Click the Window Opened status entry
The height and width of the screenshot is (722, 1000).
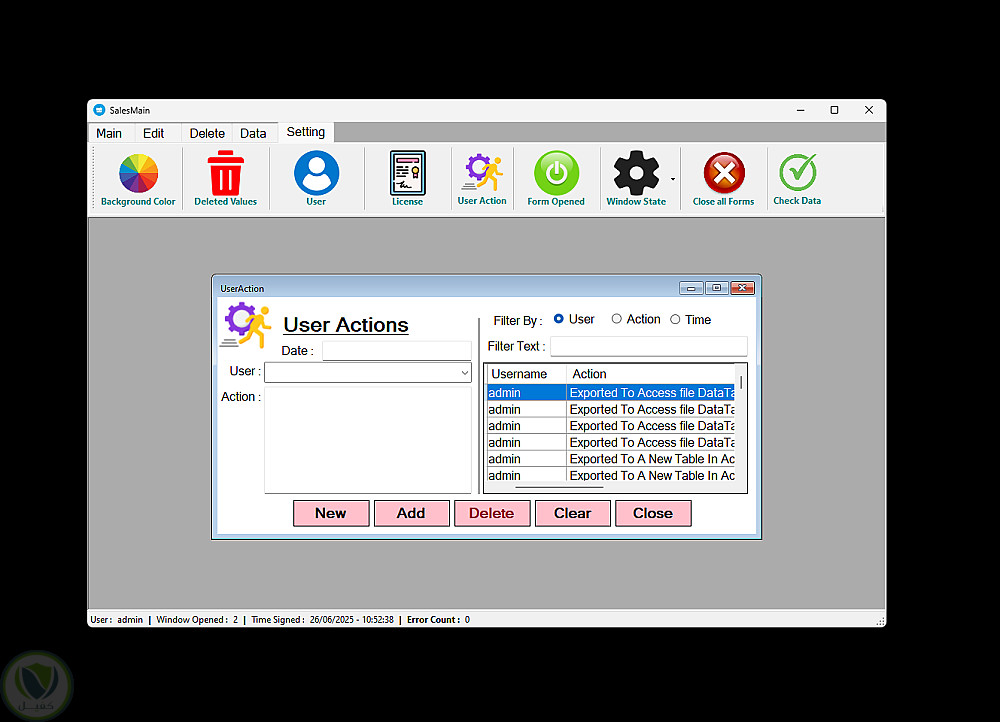click(x=197, y=620)
